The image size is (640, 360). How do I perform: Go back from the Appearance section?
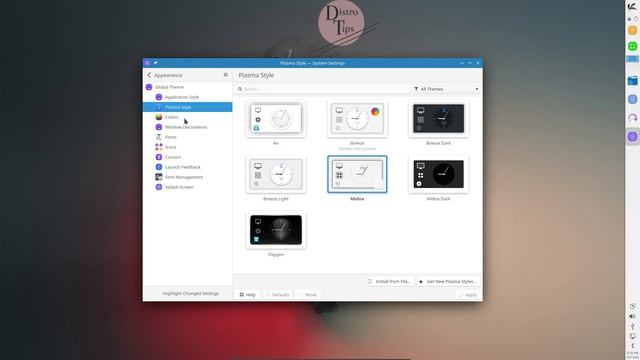[149, 75]
